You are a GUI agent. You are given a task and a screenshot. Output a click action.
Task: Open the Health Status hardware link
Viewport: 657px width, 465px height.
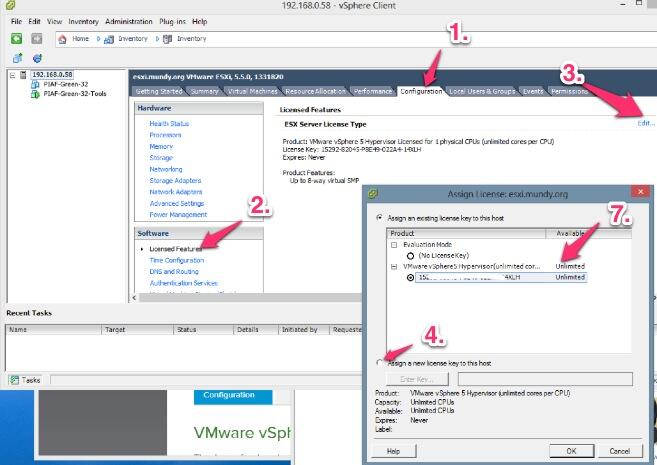tap(169, 124)
